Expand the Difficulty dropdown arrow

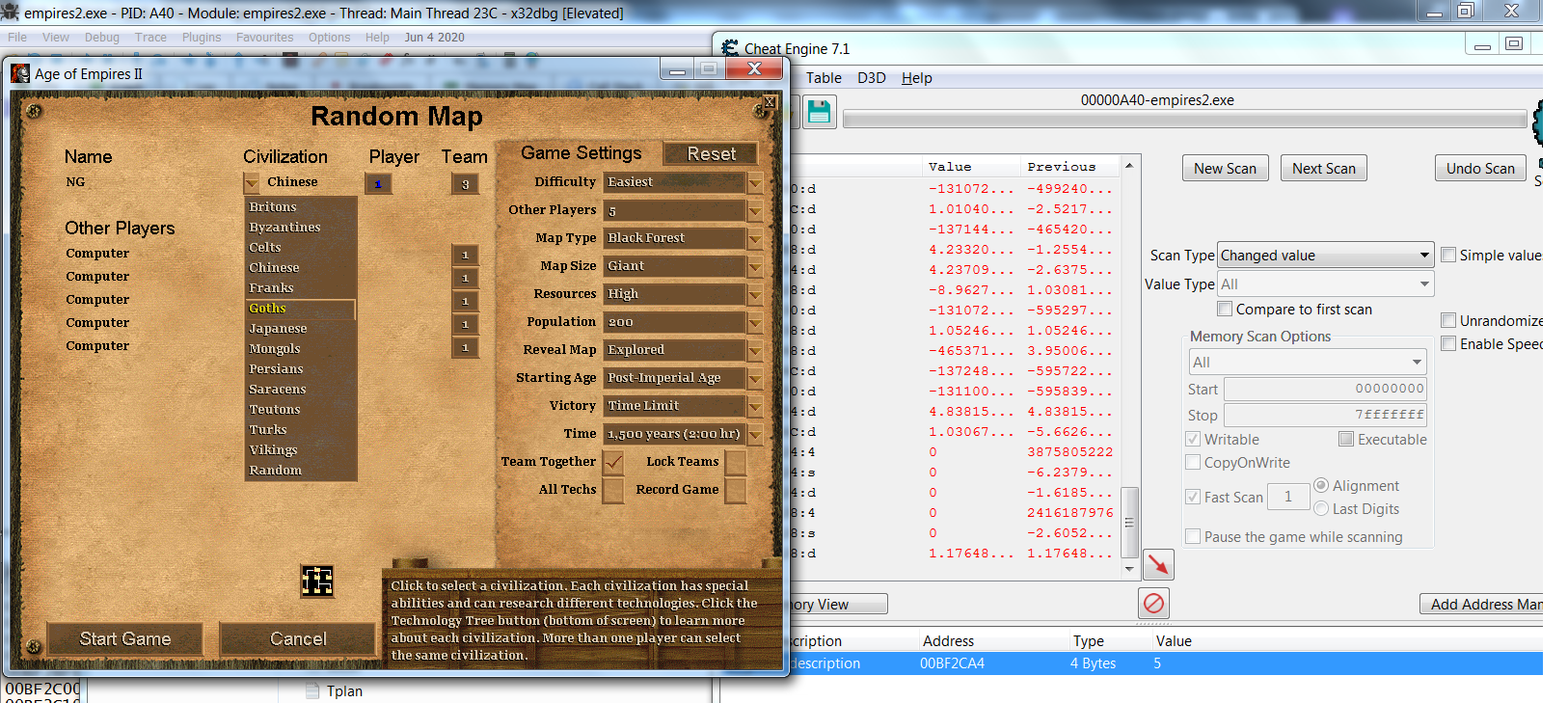pos(755,183)
